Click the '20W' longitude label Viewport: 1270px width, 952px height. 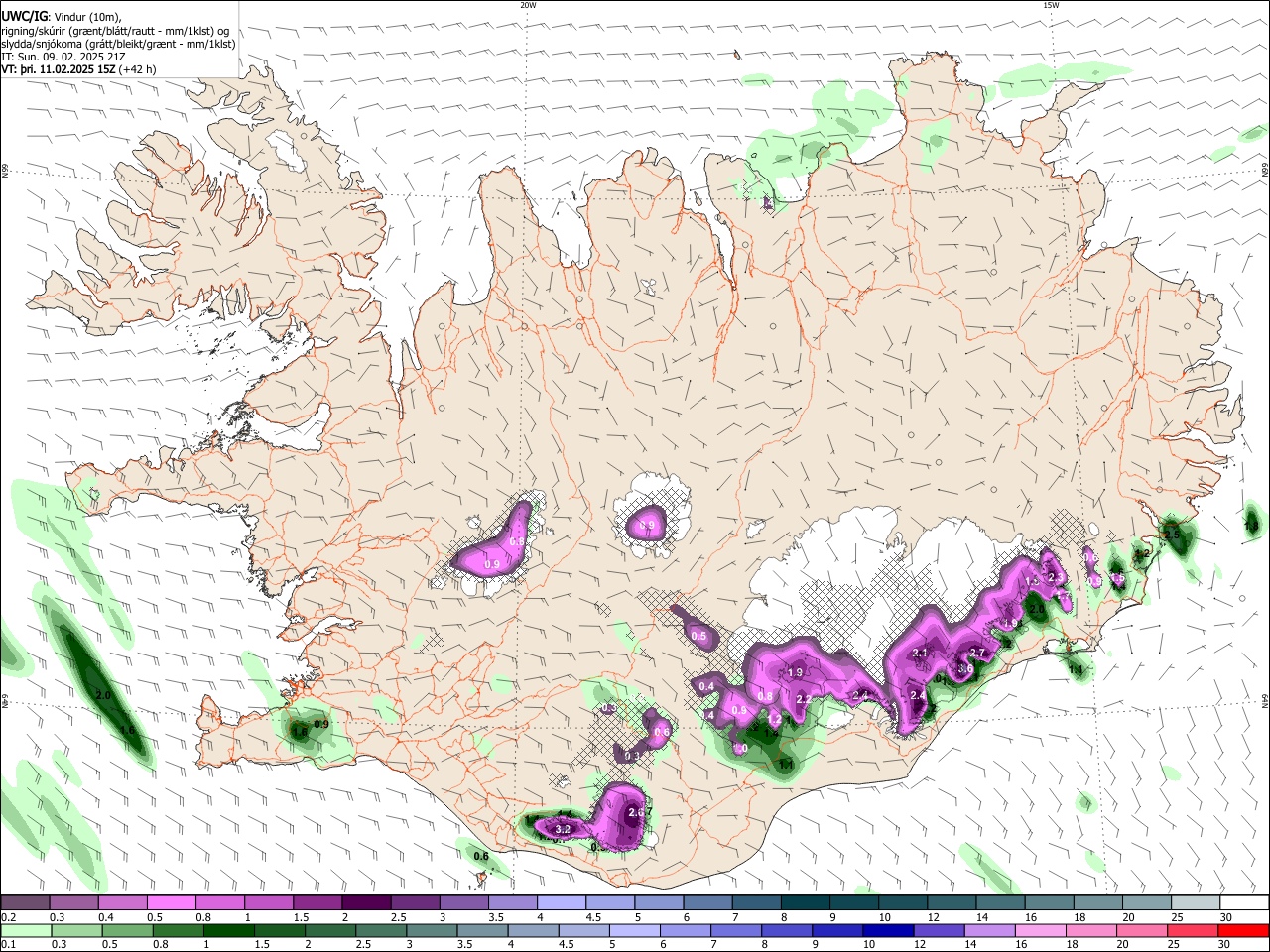(x=528, y=5)
